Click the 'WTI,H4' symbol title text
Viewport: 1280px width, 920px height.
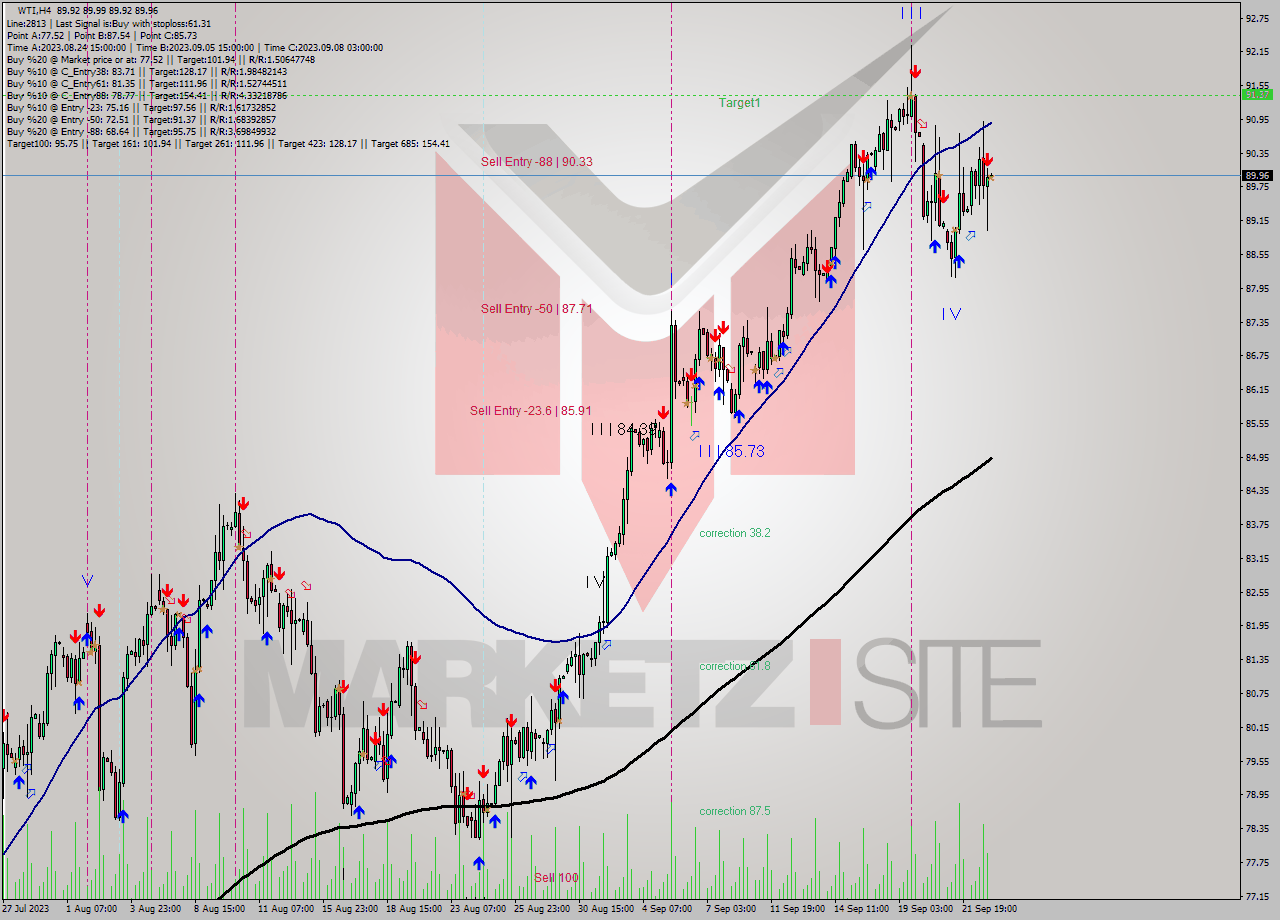(34, 11)
